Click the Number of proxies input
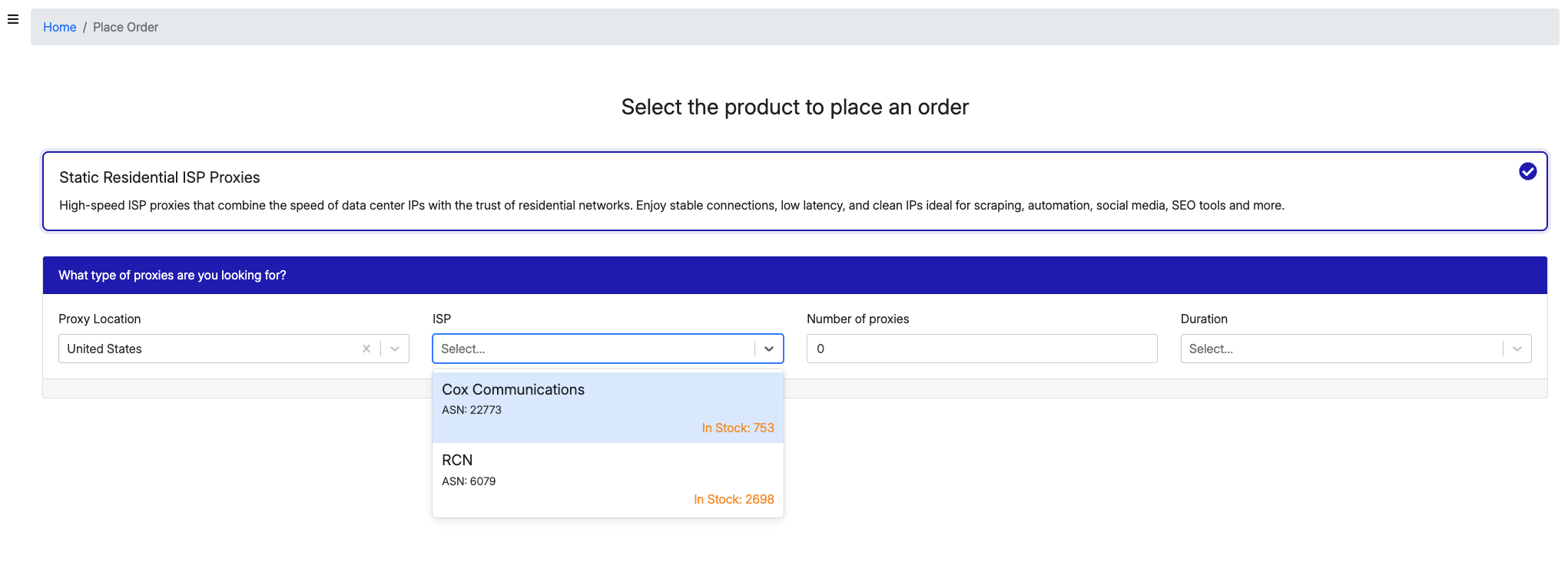Viewport: 1568px width, 562px height. coord(981,349)
